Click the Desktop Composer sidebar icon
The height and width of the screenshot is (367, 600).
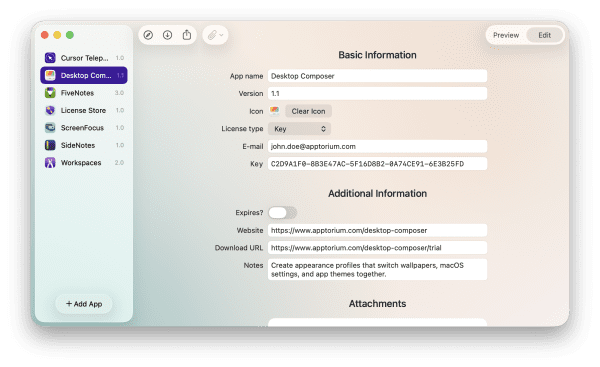click(x=50, y=75)
